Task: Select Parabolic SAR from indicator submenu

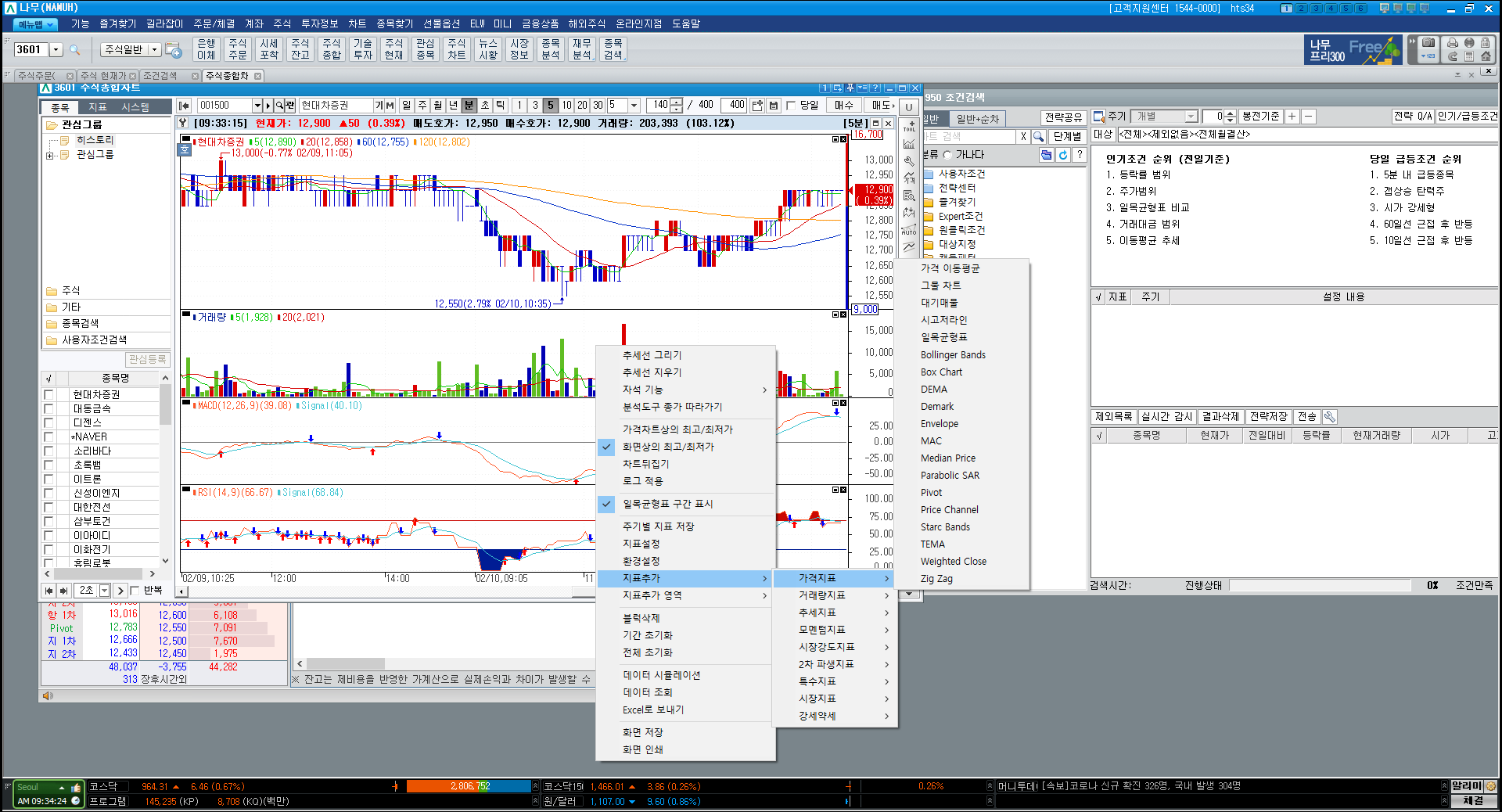Action: 950,476
